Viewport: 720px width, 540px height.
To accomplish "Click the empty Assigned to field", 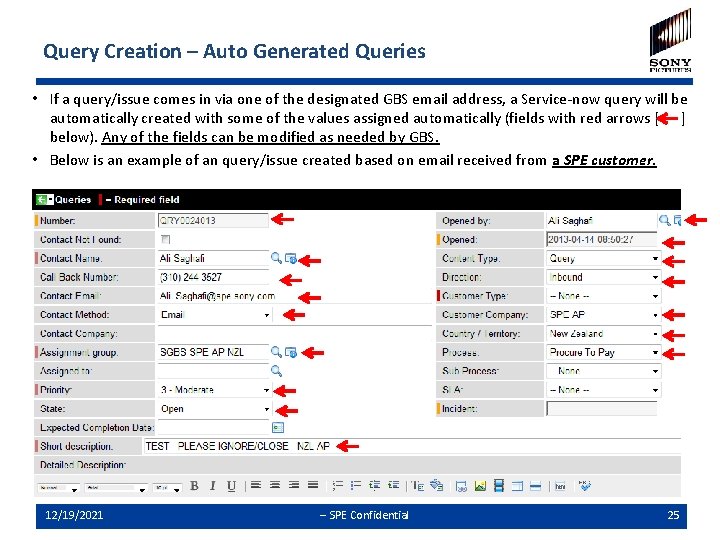I will pyautogui.click(x=213, y=371).
